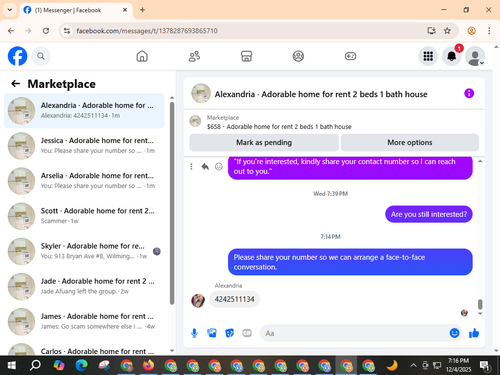Open the Carlos conversation in the list
Screen dimensions: 500x375
pyautogui.click(x=84, y=349)
